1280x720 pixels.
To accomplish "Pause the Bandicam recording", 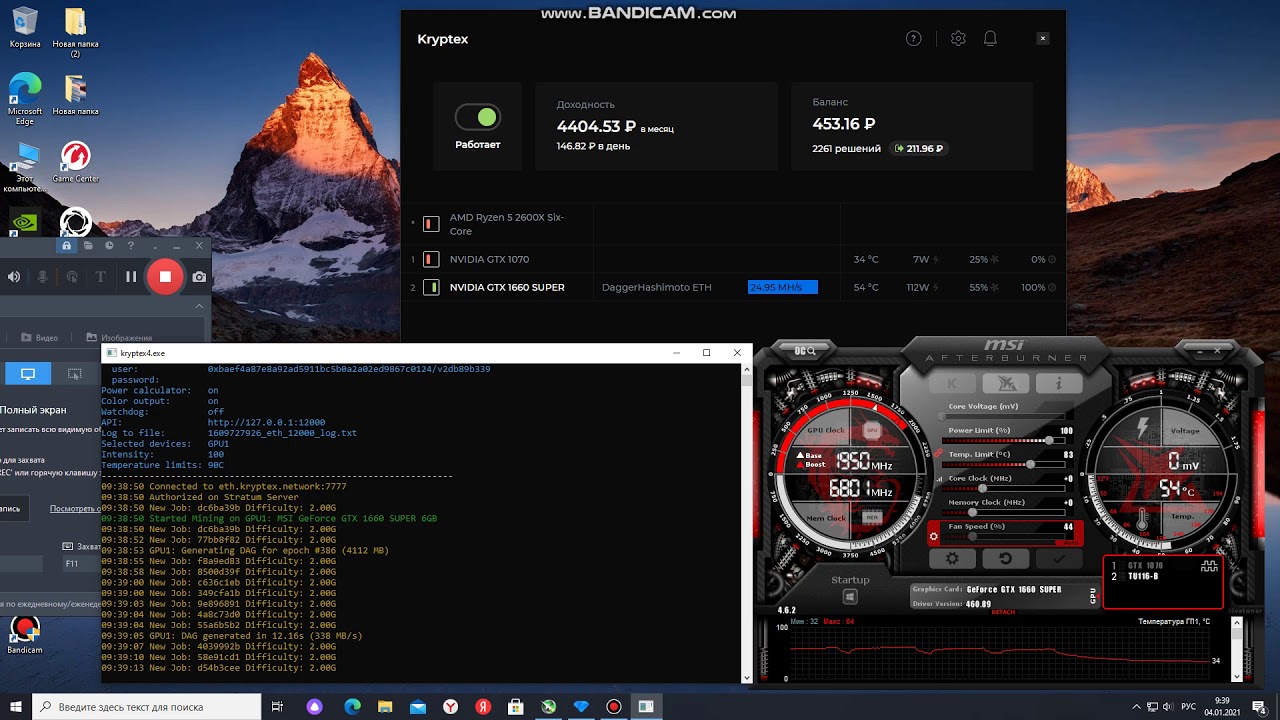I will [x=131, y=277].
